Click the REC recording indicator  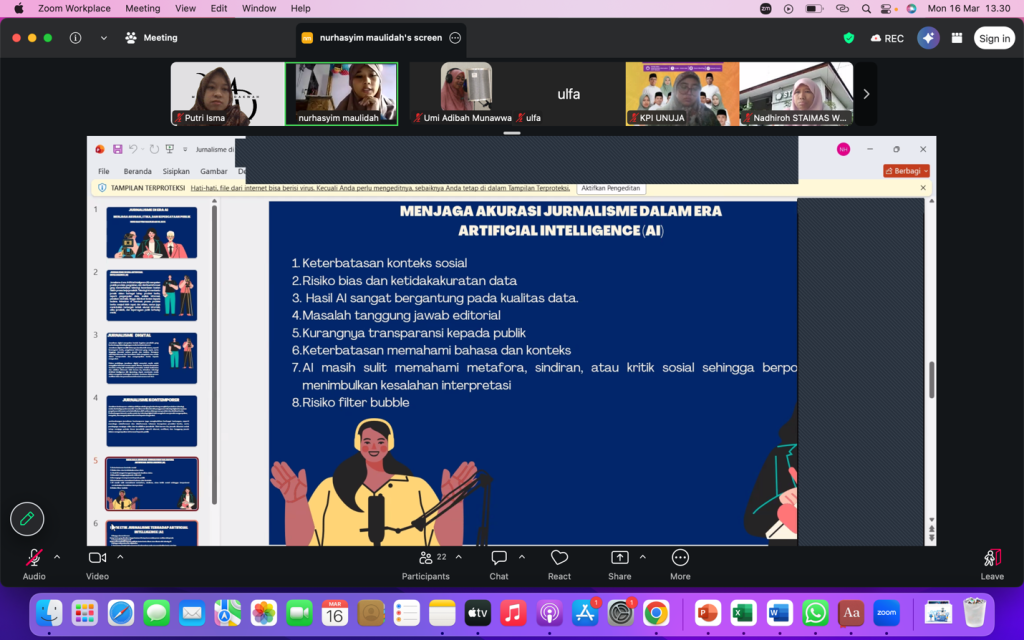pyautogui.click(x=887, y=38)
